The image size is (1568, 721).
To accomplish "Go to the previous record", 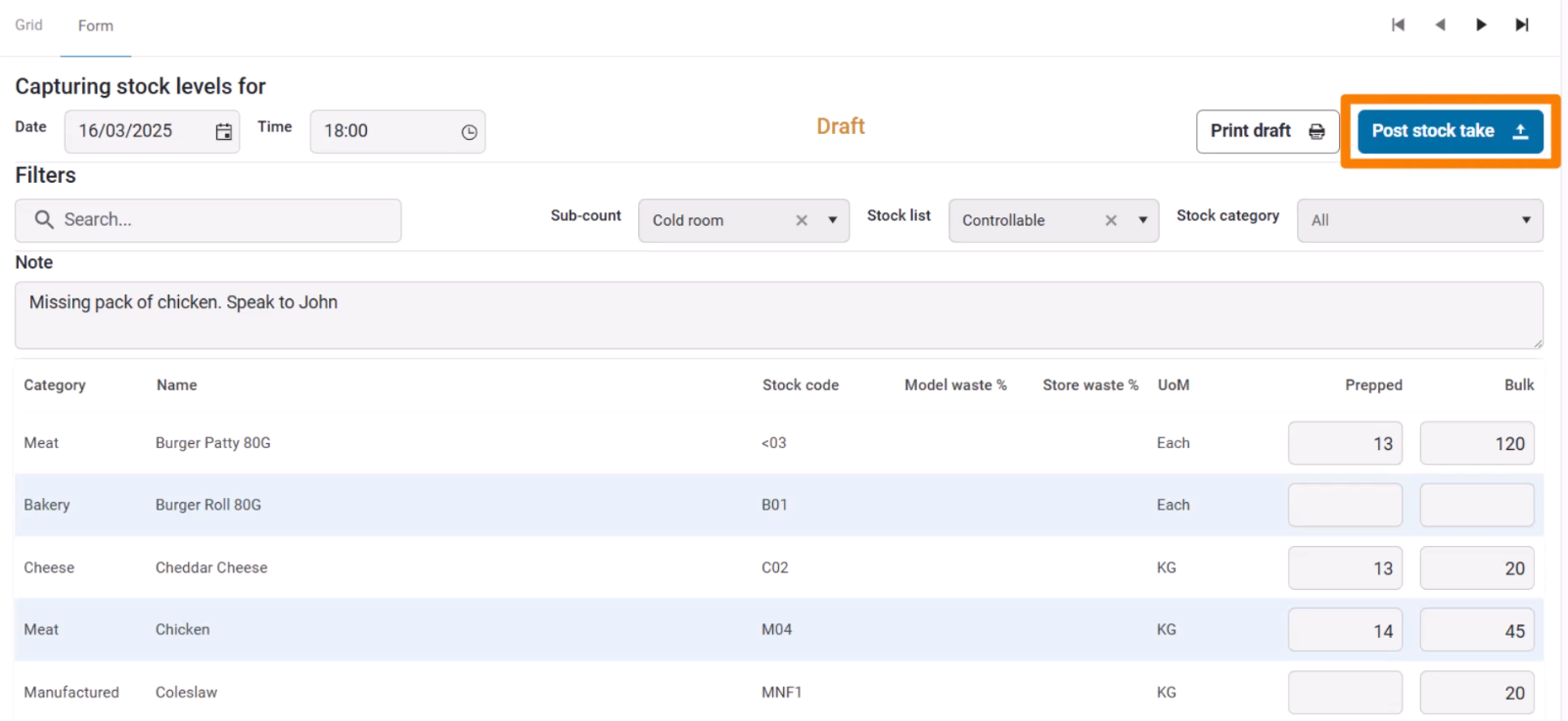I will coord(1440,25).
